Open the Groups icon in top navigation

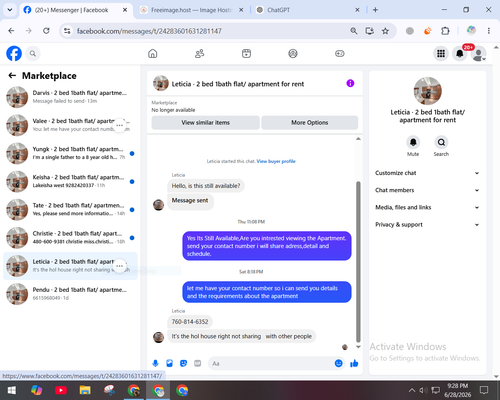293,53
